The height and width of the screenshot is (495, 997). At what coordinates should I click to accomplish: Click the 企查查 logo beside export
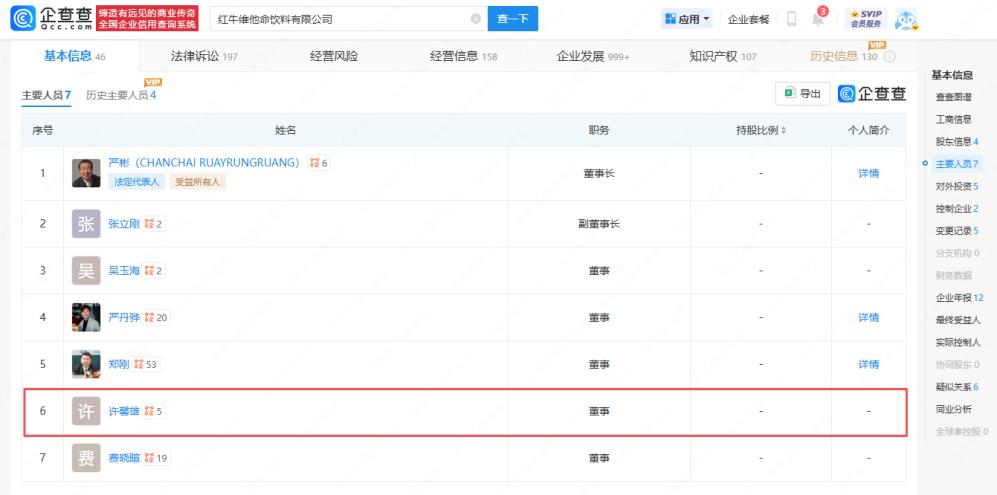point(872,94)
